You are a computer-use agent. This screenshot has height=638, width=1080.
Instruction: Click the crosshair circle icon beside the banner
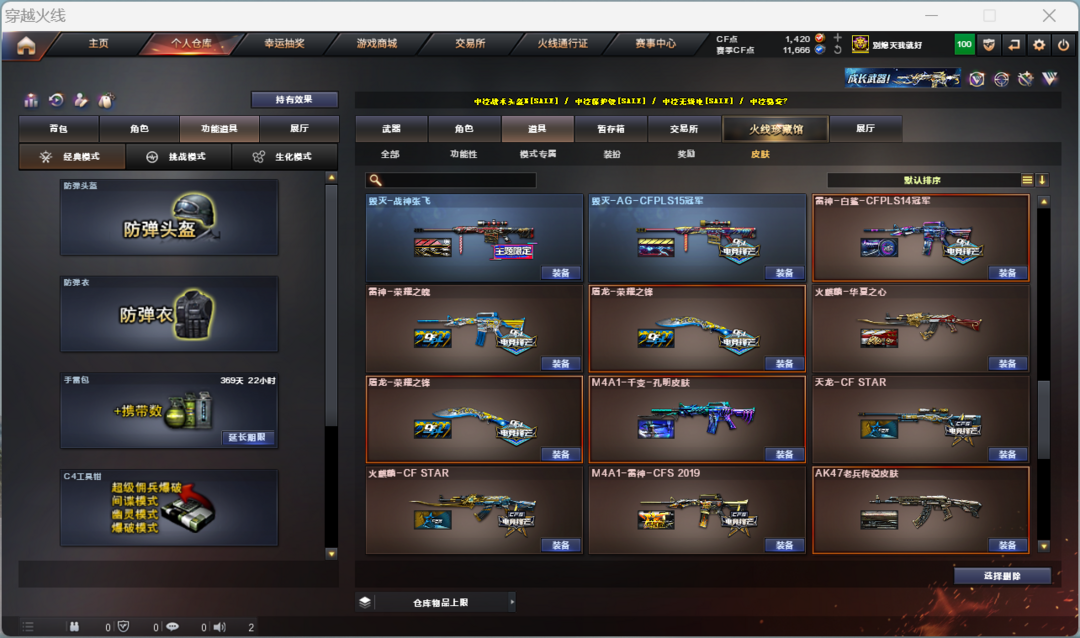pos(1001,79)
